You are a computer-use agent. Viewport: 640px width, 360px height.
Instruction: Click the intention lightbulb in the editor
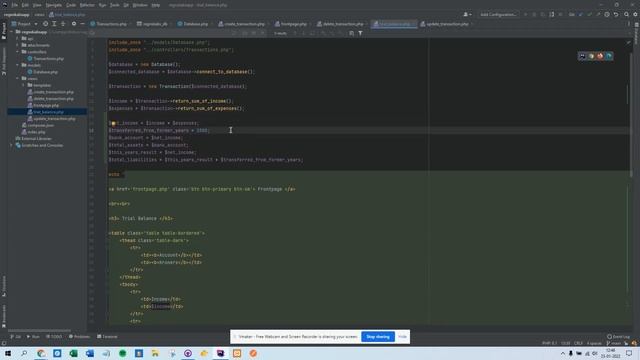point(112,123)
